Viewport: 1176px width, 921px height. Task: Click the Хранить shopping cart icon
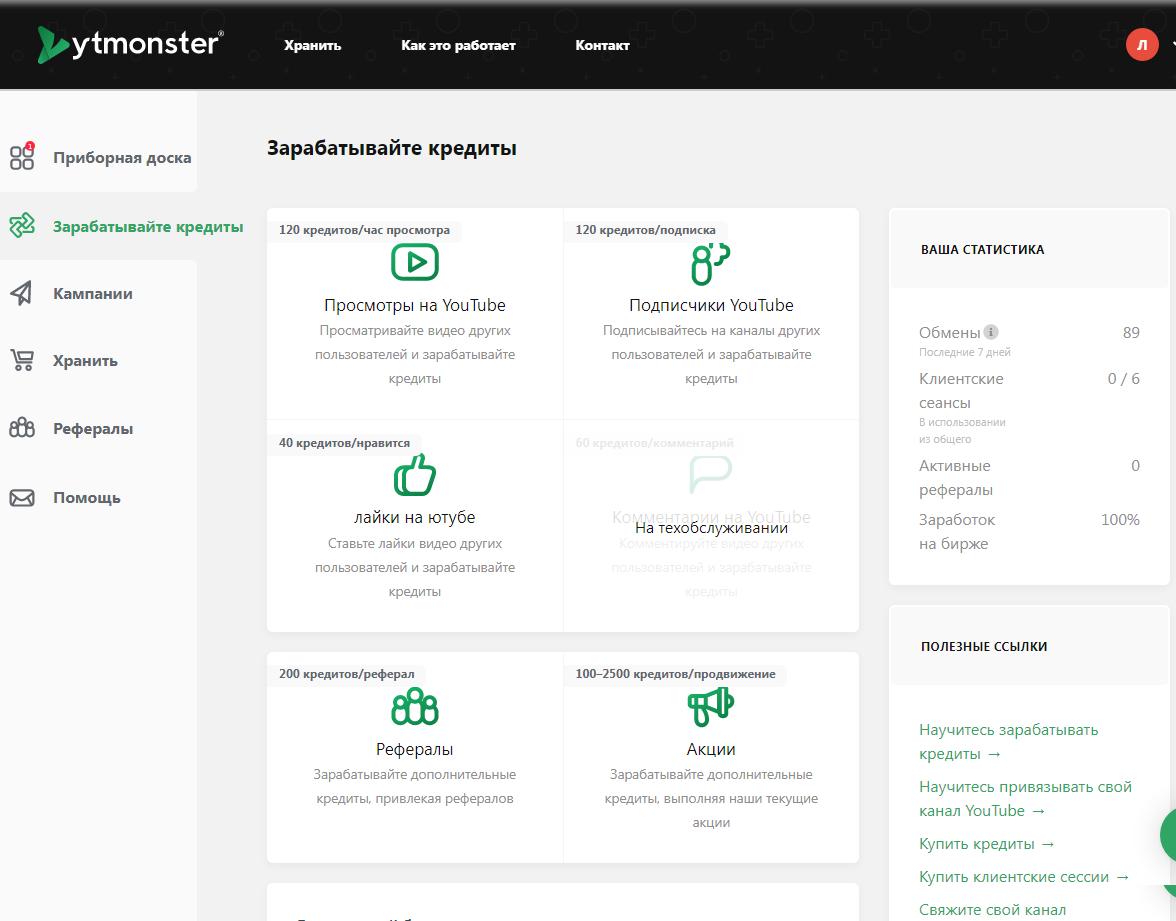click(22, 360)
